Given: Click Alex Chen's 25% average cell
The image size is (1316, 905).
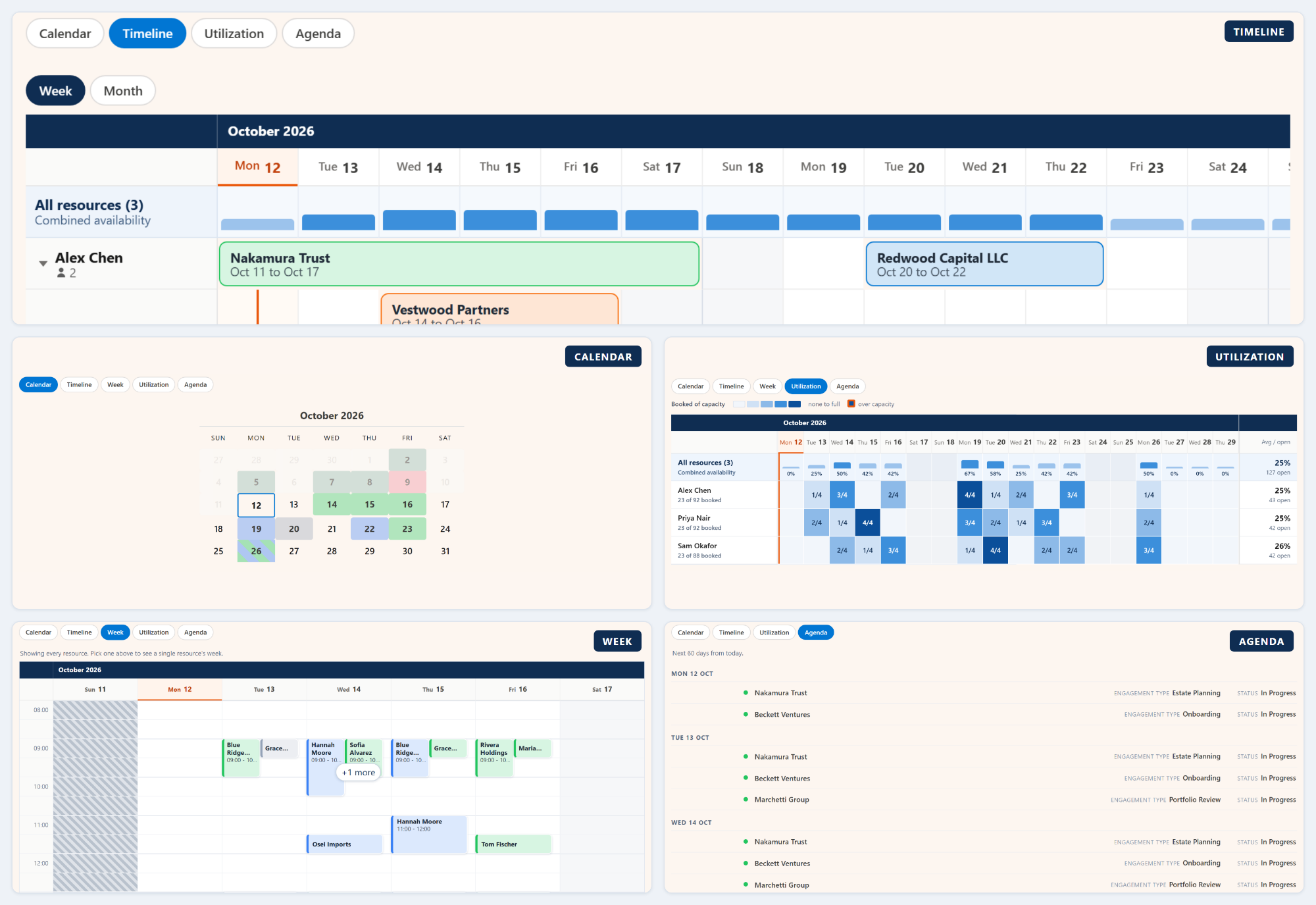Looking at the screenshot, I should coord(1268,495).
